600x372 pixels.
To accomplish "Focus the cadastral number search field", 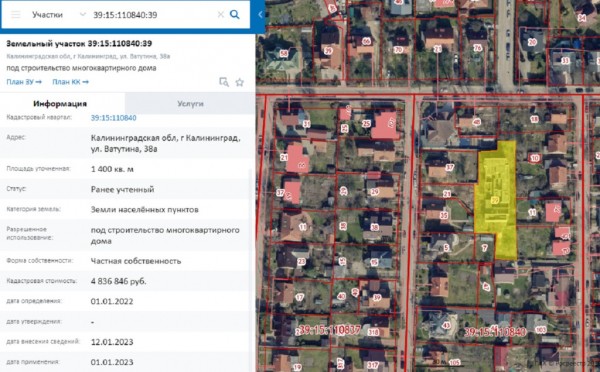I will pos(153,15).
